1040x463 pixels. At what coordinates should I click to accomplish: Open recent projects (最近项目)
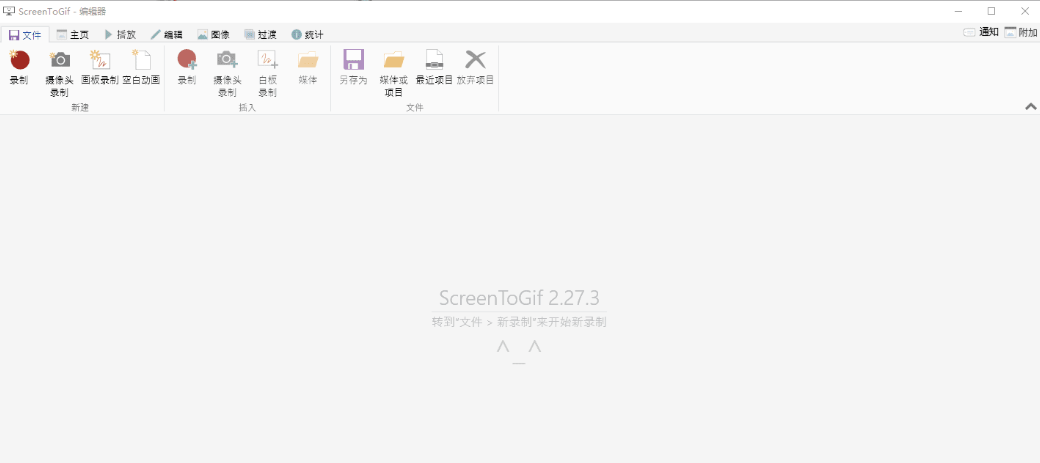[434, 68]
